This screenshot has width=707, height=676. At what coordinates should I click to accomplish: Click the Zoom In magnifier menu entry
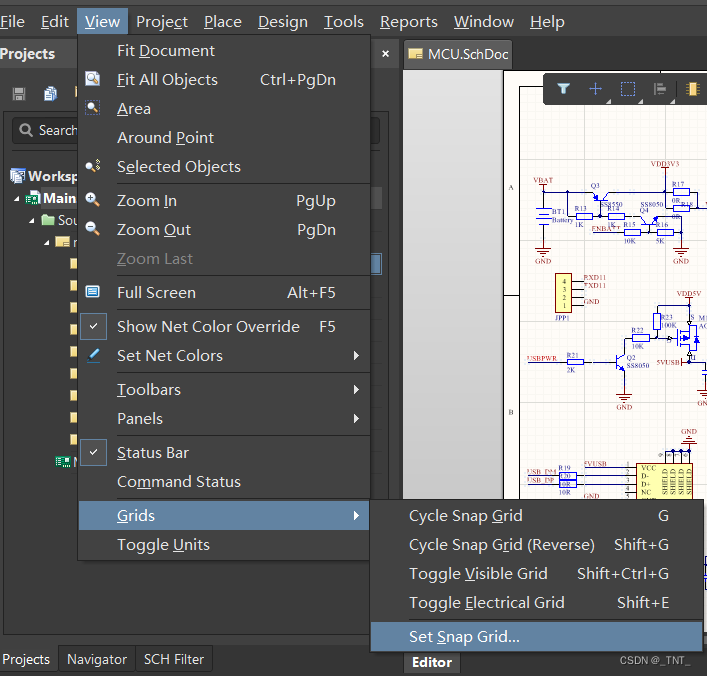pyautogui.click(x=147, y=201)
